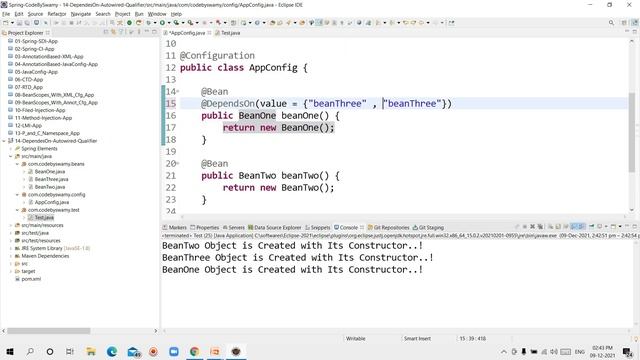Open the File menu
This screenshot has width=640, height=360.
pos(6,14)
